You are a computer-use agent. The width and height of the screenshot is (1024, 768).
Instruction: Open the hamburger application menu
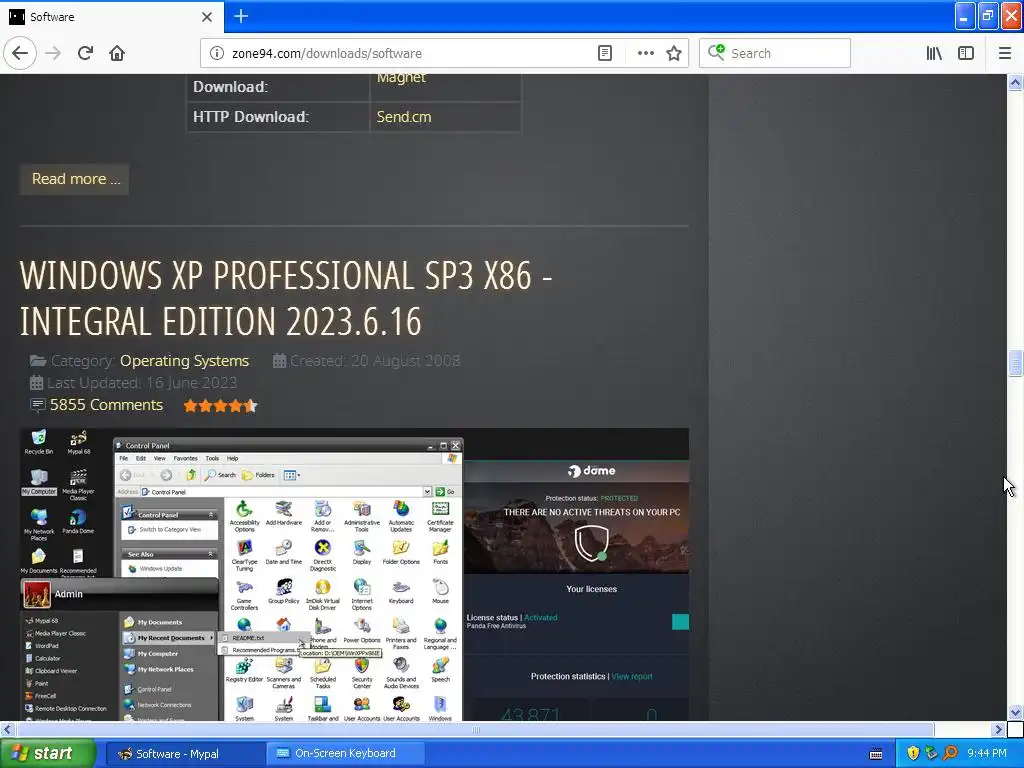point(1004,53)
